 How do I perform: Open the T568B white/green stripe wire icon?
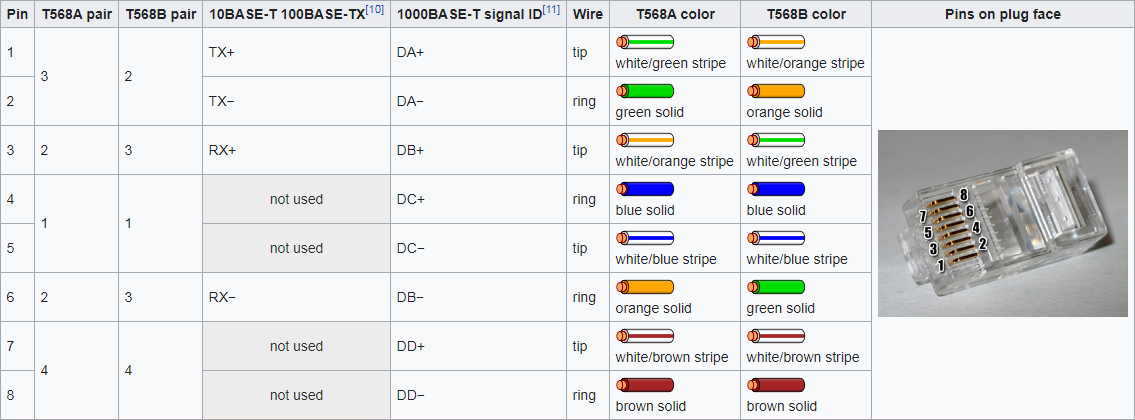pyautogui.click(x=776, y=140)
